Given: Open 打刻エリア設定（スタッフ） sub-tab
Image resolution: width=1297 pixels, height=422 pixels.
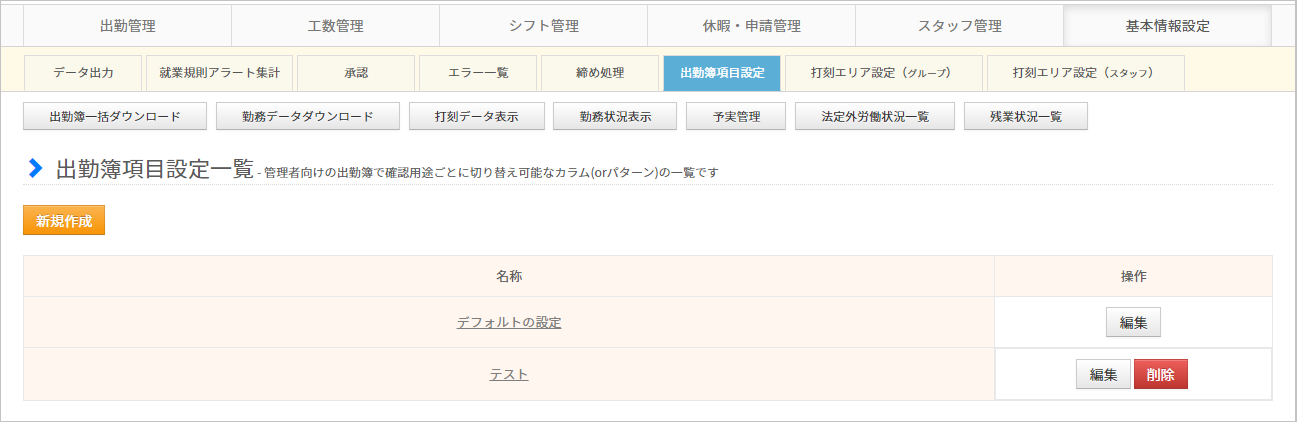Looking at the screenshot, I should pyautogui.click(x=1085, y=73).
